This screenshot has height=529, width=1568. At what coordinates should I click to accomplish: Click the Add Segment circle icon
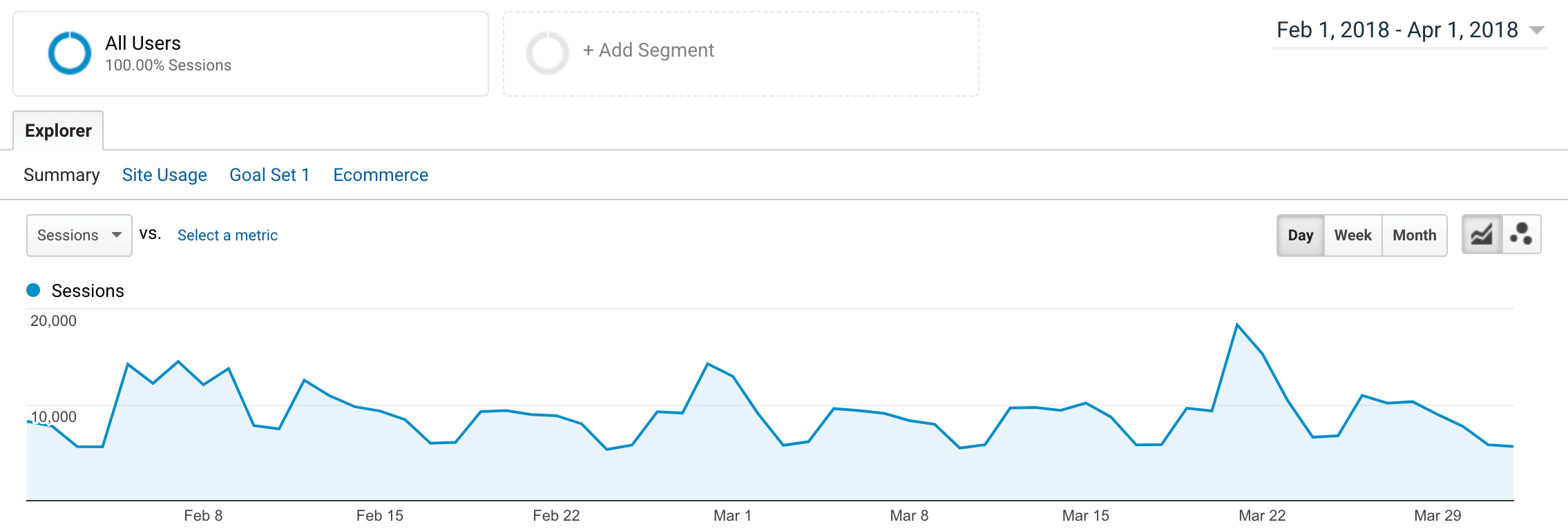click(548, 53)
